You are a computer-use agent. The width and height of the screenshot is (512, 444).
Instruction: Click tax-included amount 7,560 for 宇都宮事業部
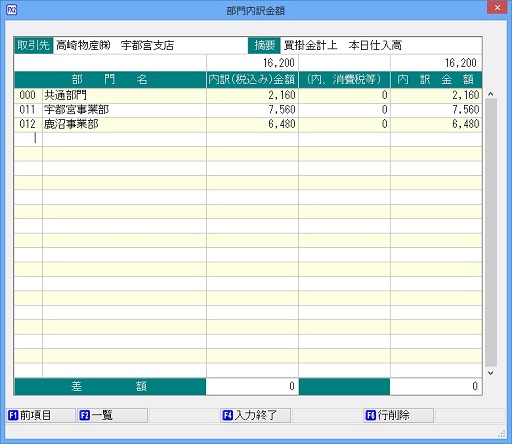click(252, 110)
